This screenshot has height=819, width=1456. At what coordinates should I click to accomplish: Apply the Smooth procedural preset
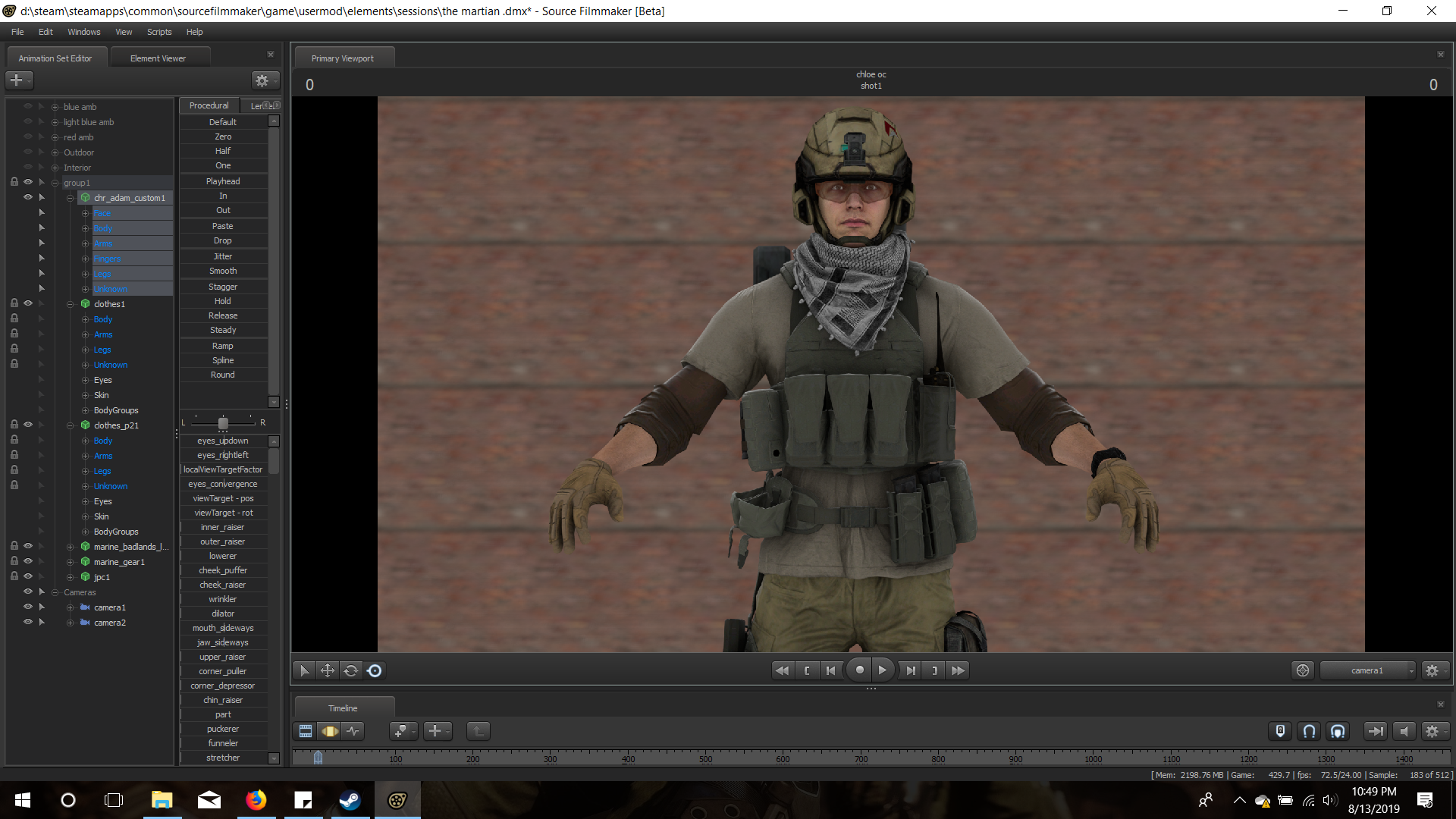[223, 271]
